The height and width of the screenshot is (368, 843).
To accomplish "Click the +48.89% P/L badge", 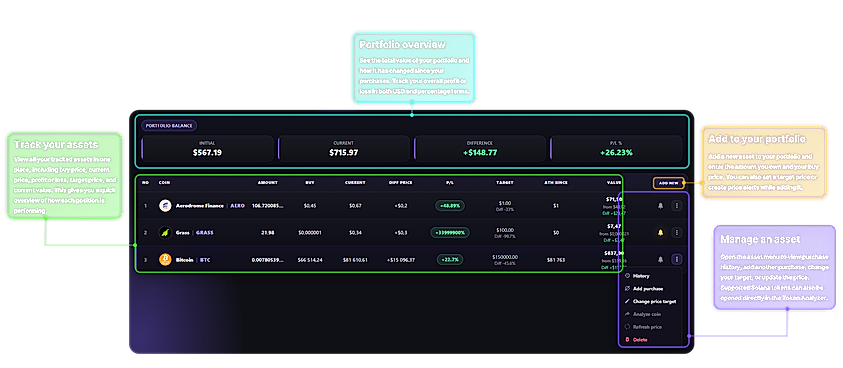I will click(450, 206).
